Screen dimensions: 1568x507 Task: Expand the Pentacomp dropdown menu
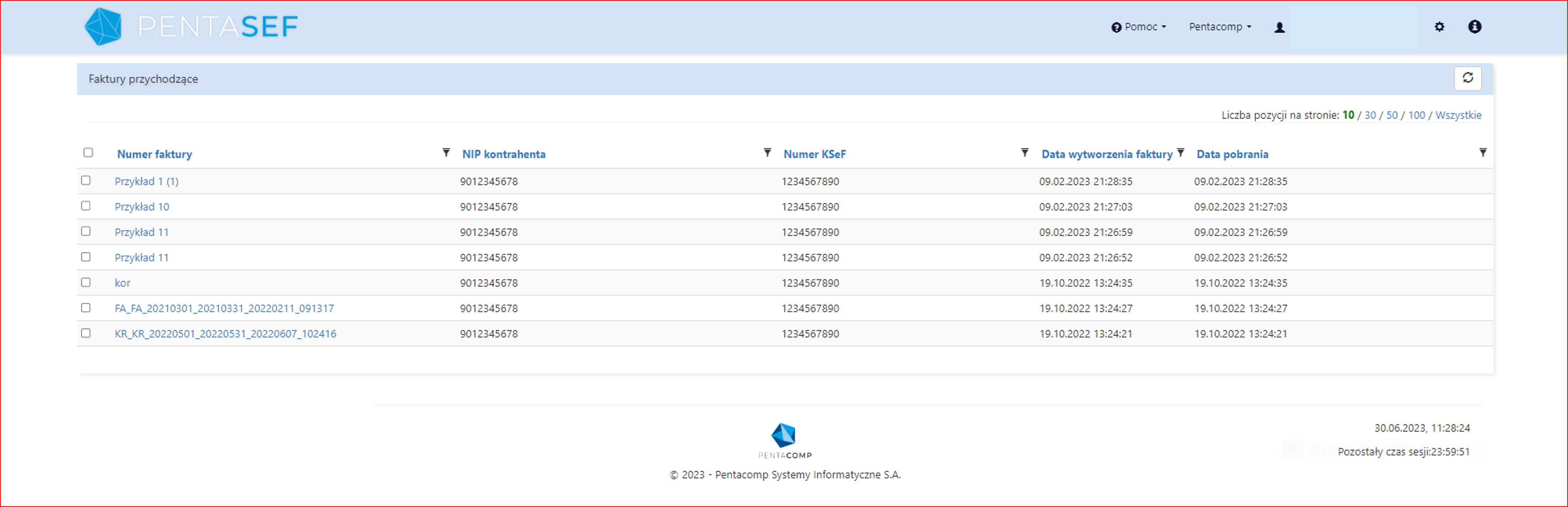pyautogui.click(x=1220, y=27)
